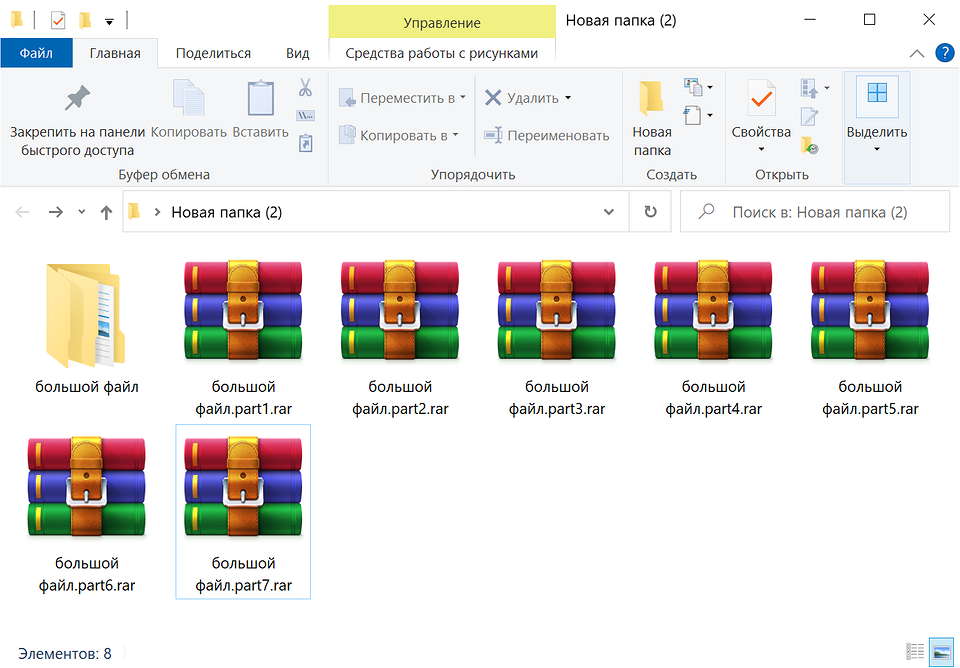Select the большой файл.part4.rar archive
Viewport: 960px width, 668px height.
[x=713, y=340]
